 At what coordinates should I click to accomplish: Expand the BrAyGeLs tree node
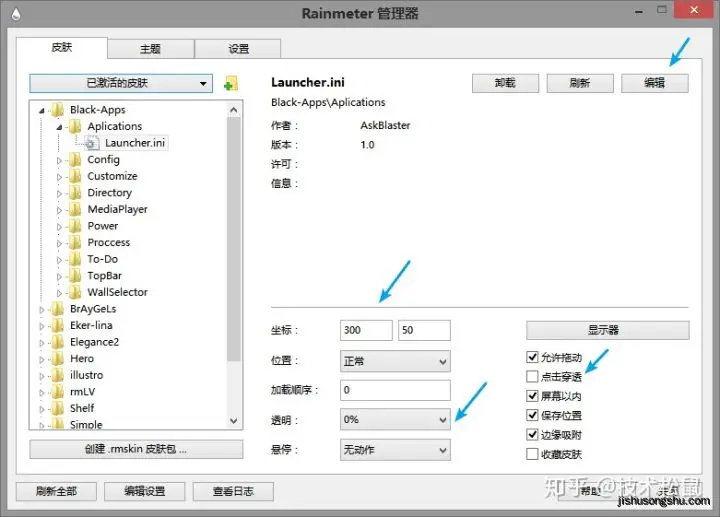pyautogui.click(x=42, y=310)
